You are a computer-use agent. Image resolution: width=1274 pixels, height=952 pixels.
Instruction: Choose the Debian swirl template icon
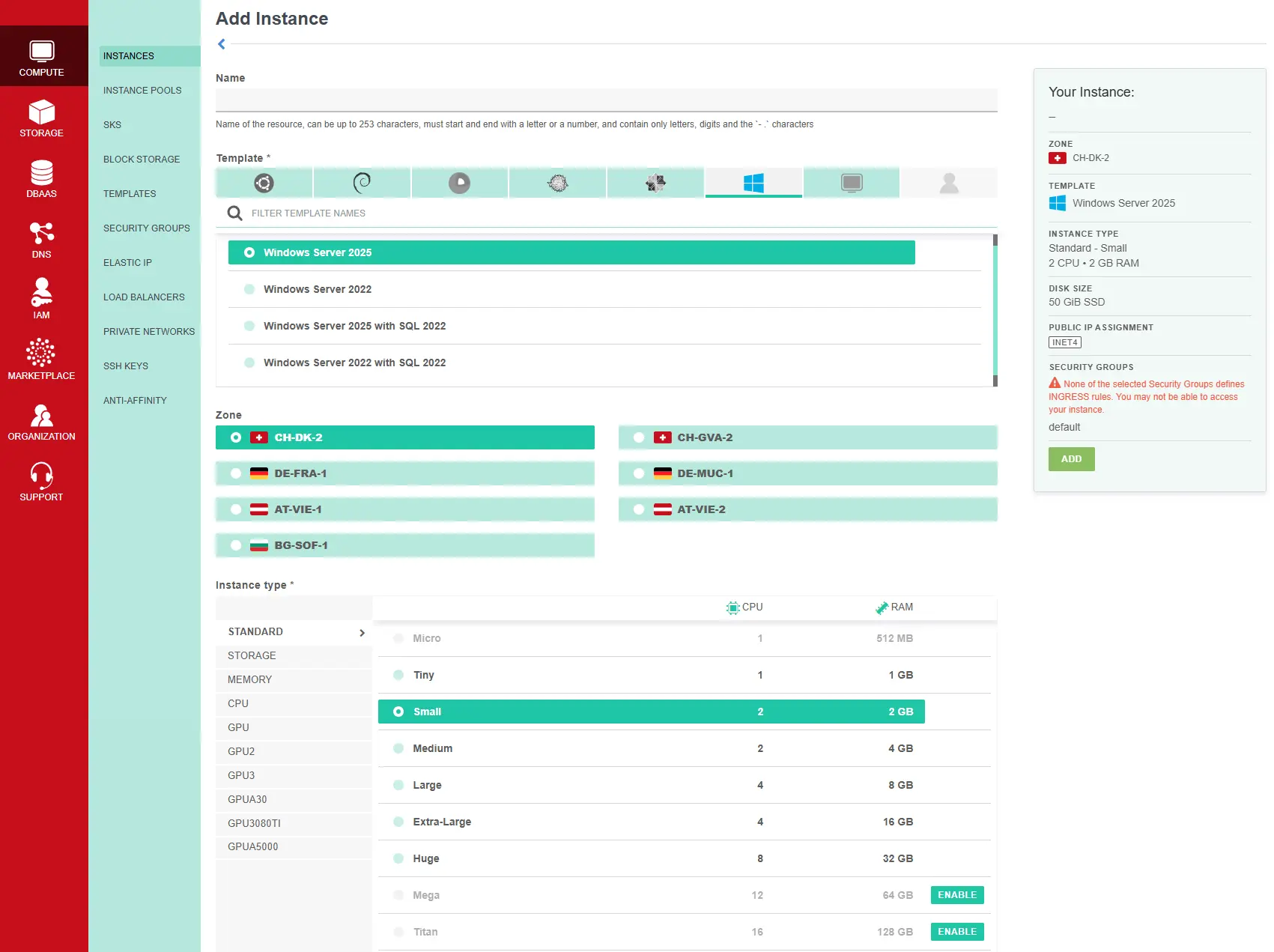pyautogui.click(x=362, y=183)
